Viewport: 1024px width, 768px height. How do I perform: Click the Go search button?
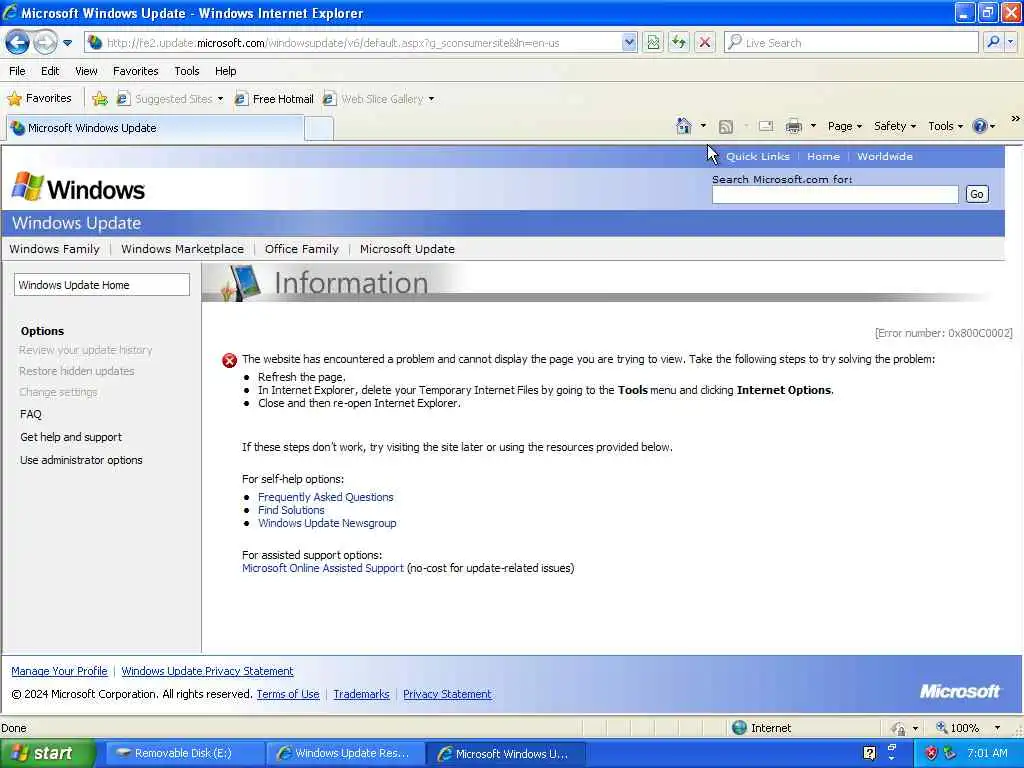coord(977,194)
